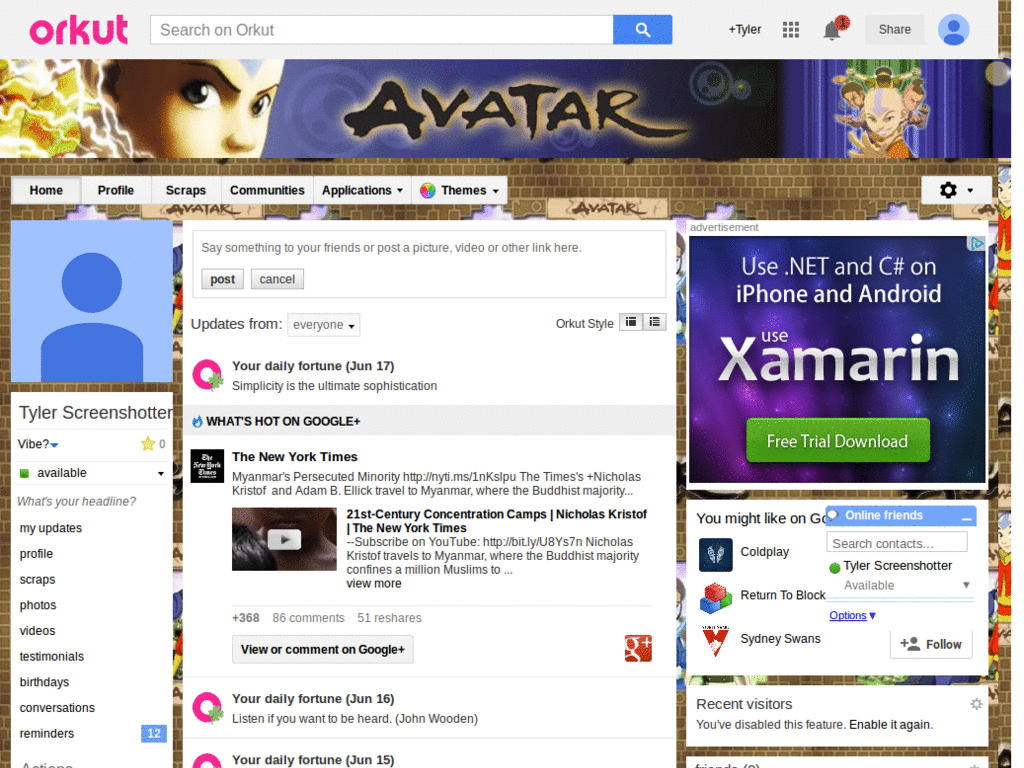Open the Communities tab
This screenshot has width=1024, height=768.
click(267, 191)
